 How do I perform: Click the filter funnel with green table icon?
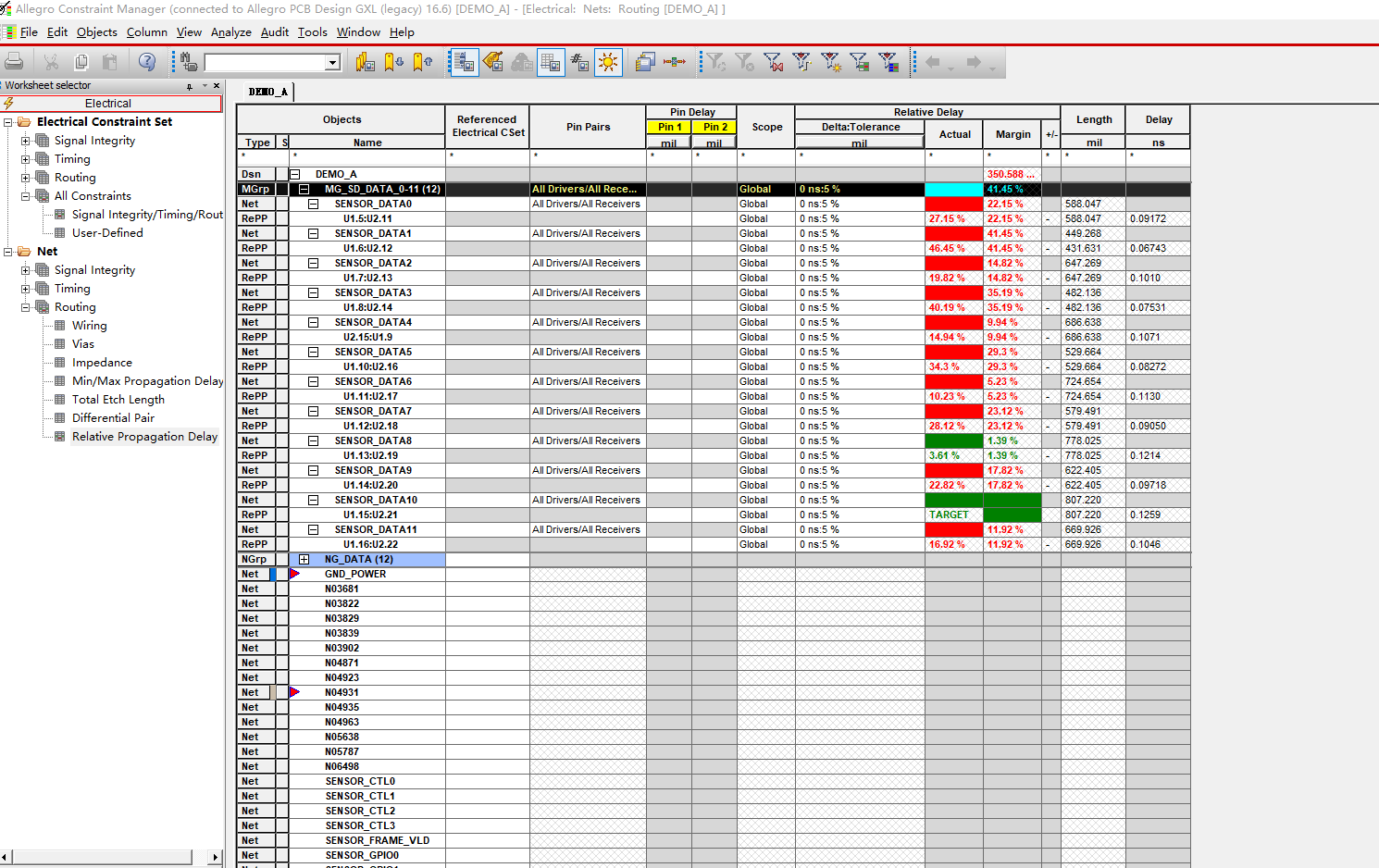(x=860, y=62)
